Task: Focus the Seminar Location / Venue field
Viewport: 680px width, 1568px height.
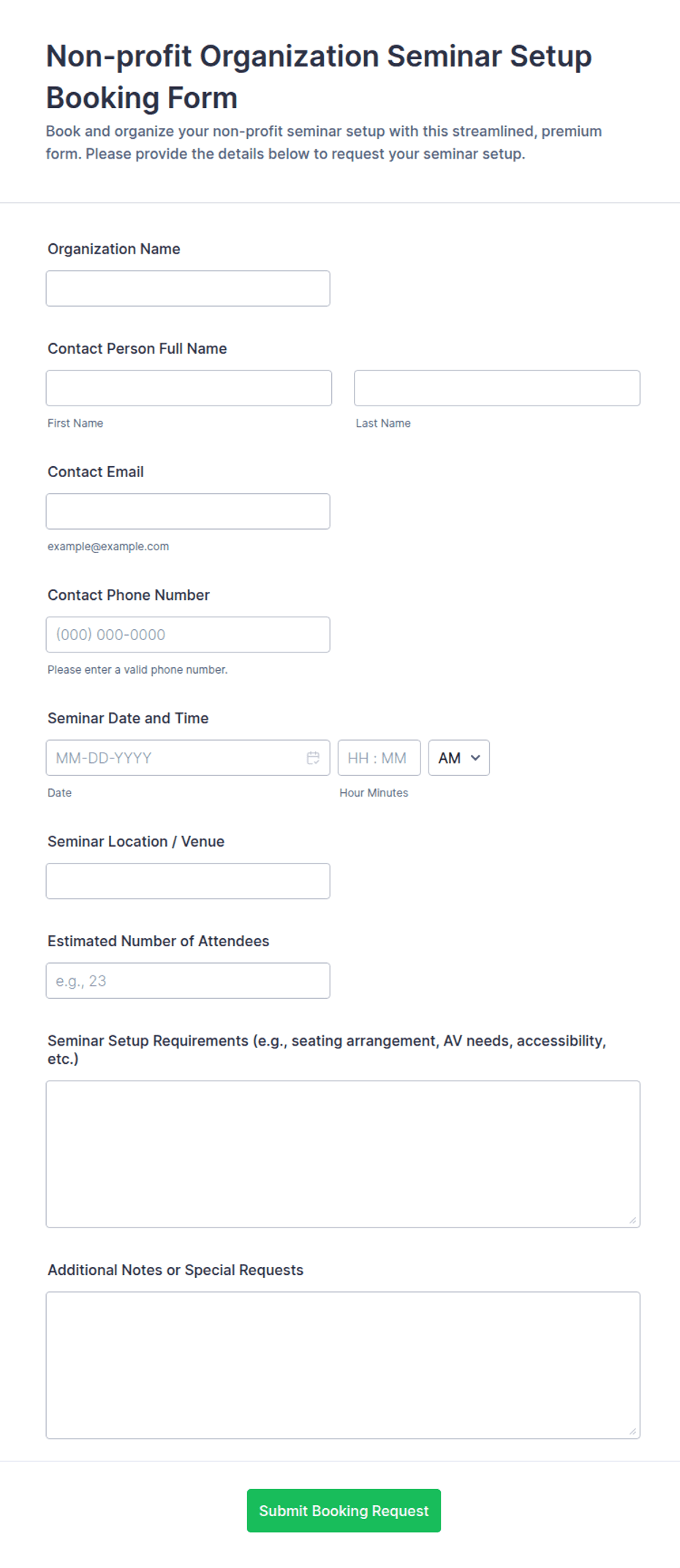Action: pyautogui.click(x=188, y=881)
